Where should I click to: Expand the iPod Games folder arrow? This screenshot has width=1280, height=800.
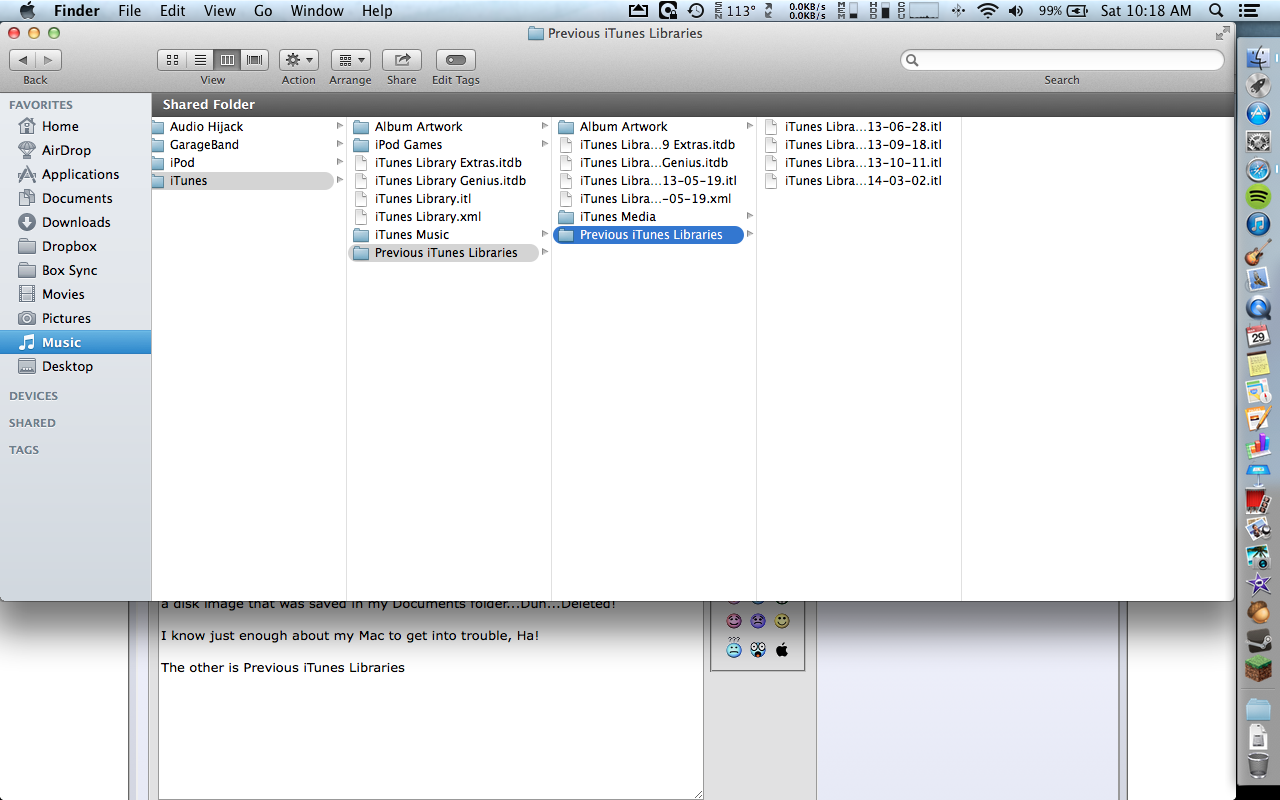pos(545,144)
